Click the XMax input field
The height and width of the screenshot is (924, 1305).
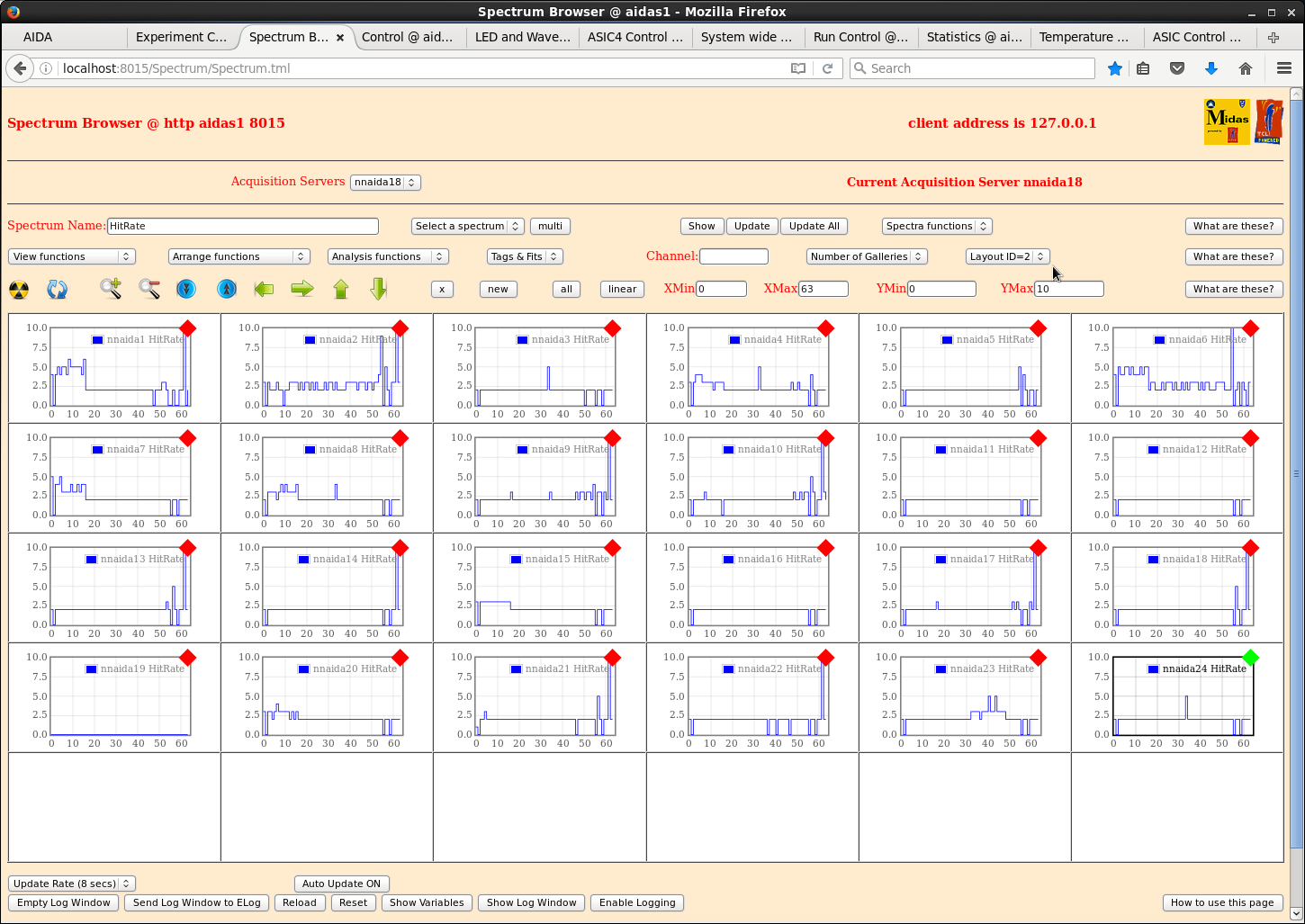pyautogui.click(x=823, y=289)
